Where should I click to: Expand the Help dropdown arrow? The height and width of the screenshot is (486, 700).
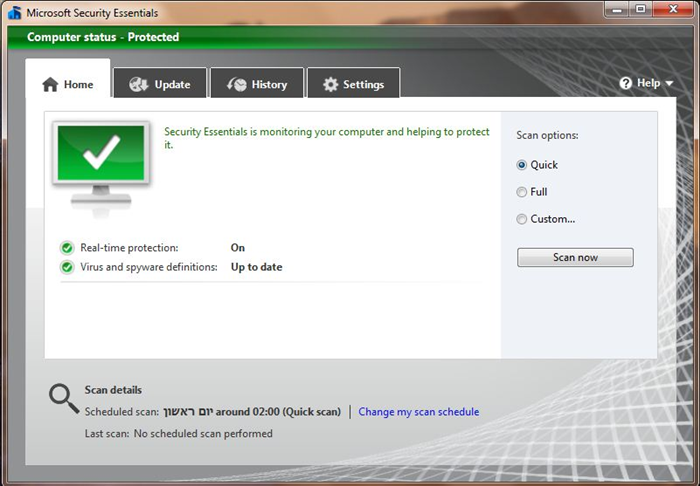coord(669,83)
